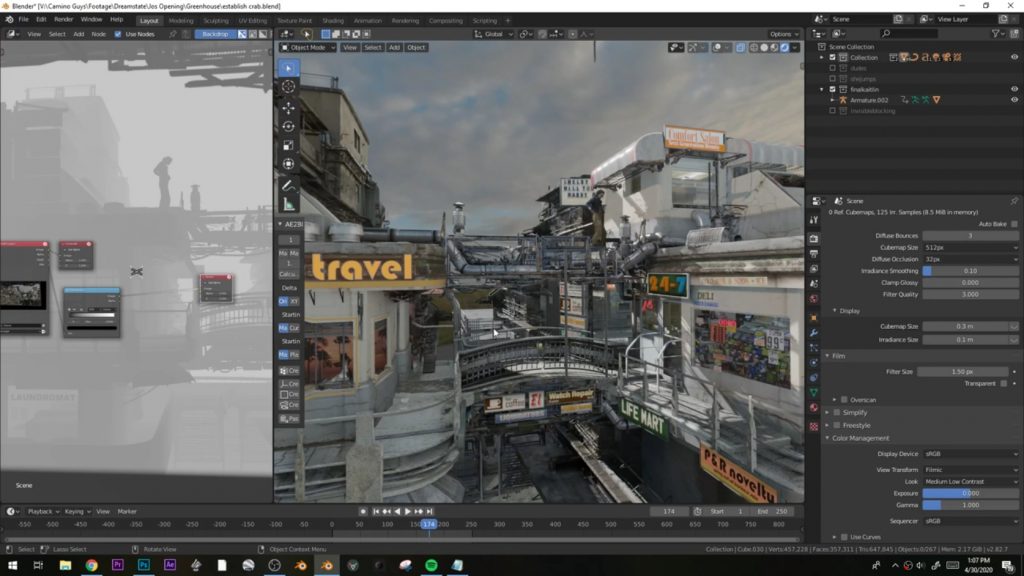Select the Annotate tool
Screen dimensions: 1024x576
(x=288, y=185)
